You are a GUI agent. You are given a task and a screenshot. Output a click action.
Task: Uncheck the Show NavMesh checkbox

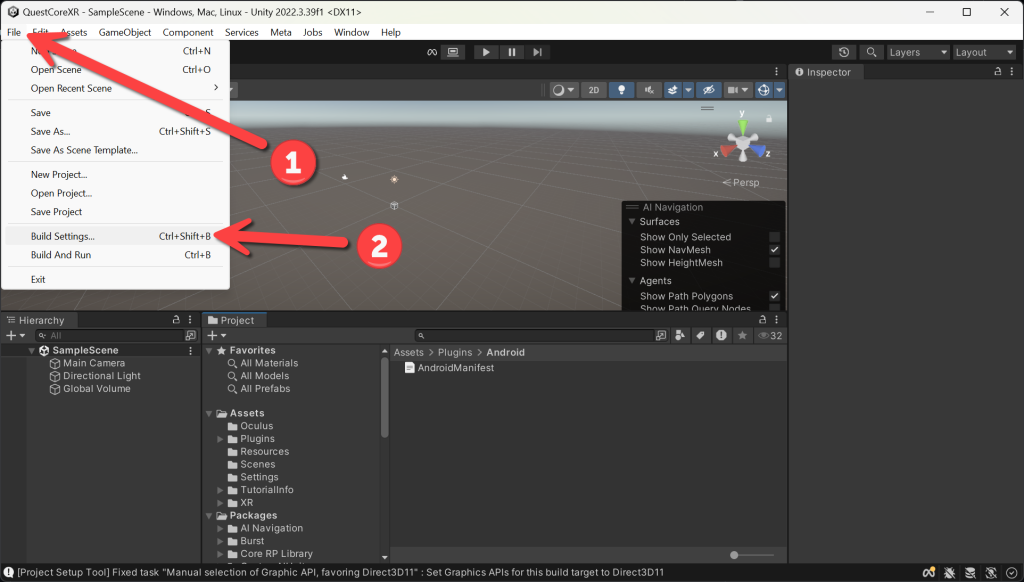pos(775,250)
